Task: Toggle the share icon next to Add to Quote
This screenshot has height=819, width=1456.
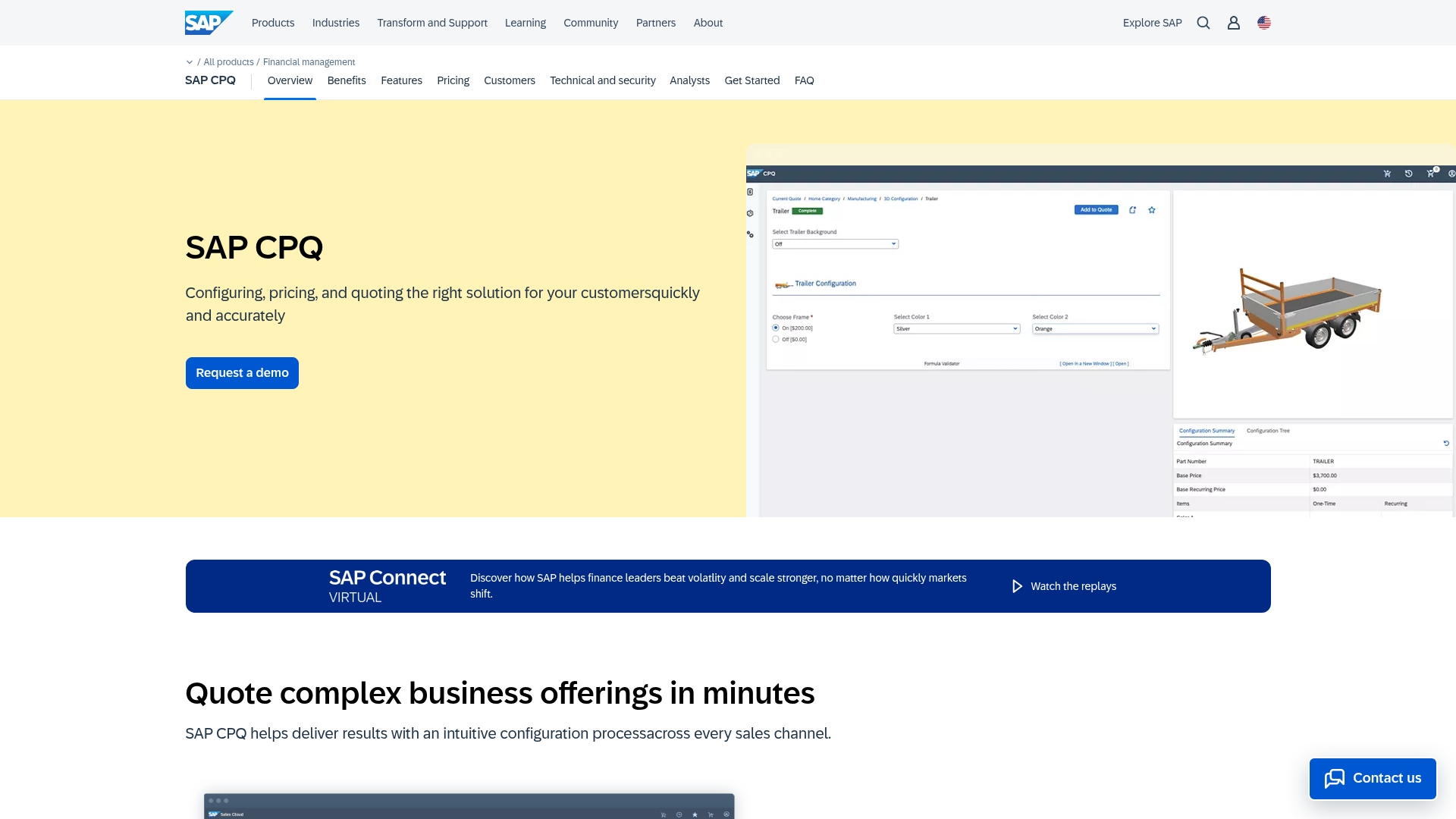Action: pos(1132,210)
